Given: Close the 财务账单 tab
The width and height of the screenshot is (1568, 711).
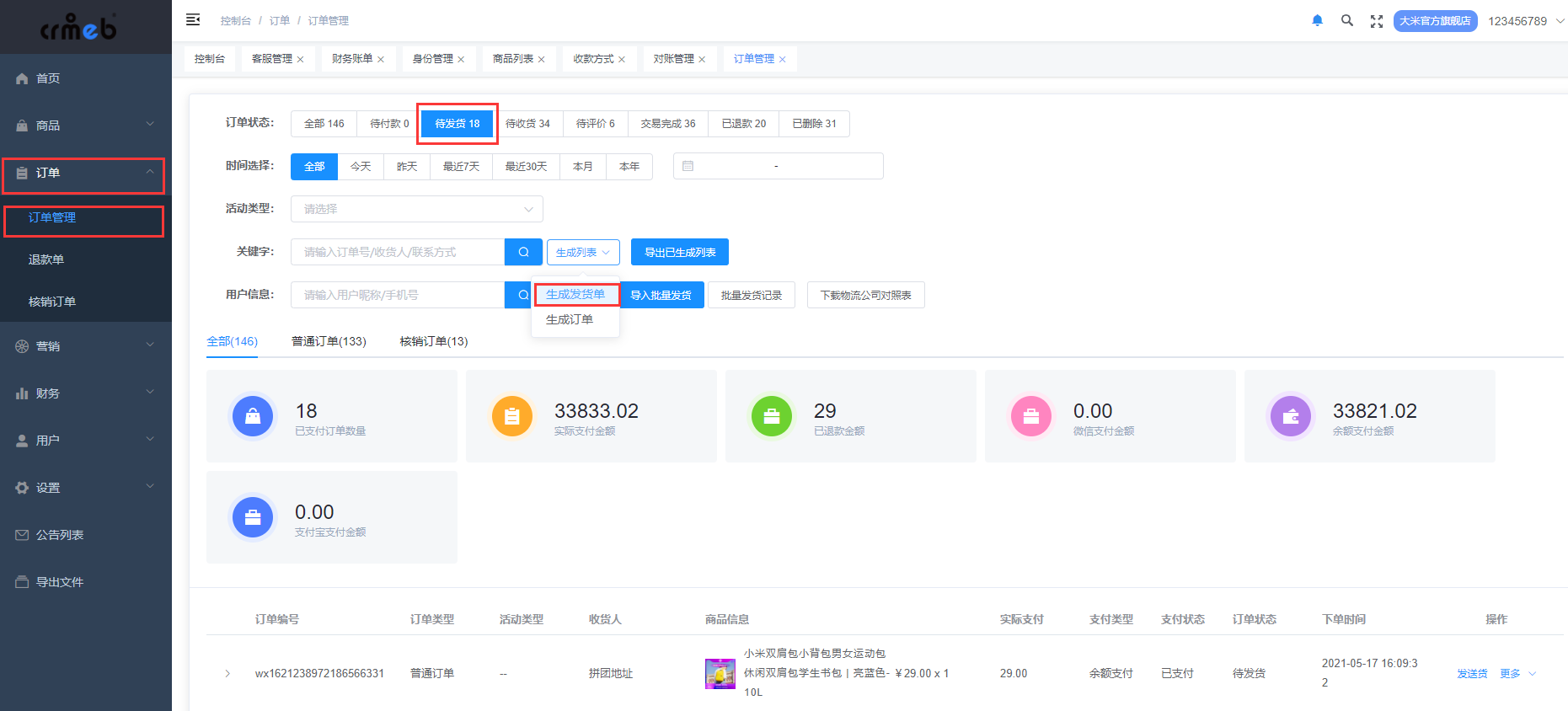Looking at the screenshot, I should coord(381,59).
